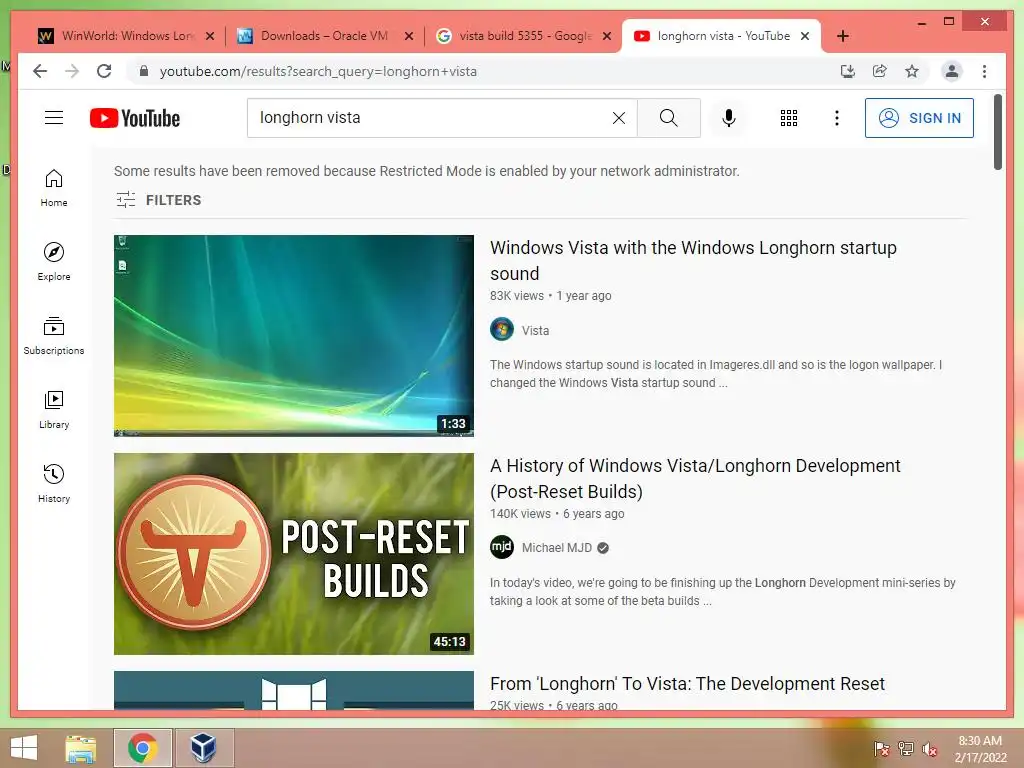This screenshot has height=768, width=1024.
Task: Click the padlock site info icon
Action: tap(144, 71)
